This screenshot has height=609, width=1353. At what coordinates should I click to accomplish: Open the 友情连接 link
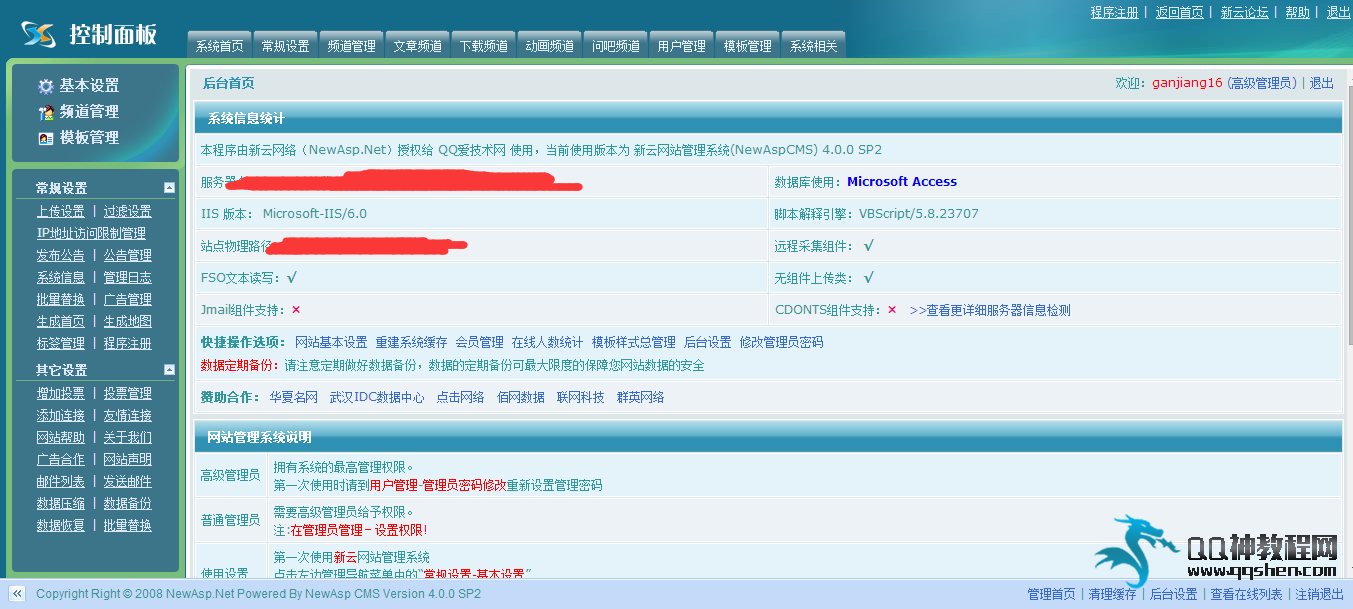[x=128, y=415]
